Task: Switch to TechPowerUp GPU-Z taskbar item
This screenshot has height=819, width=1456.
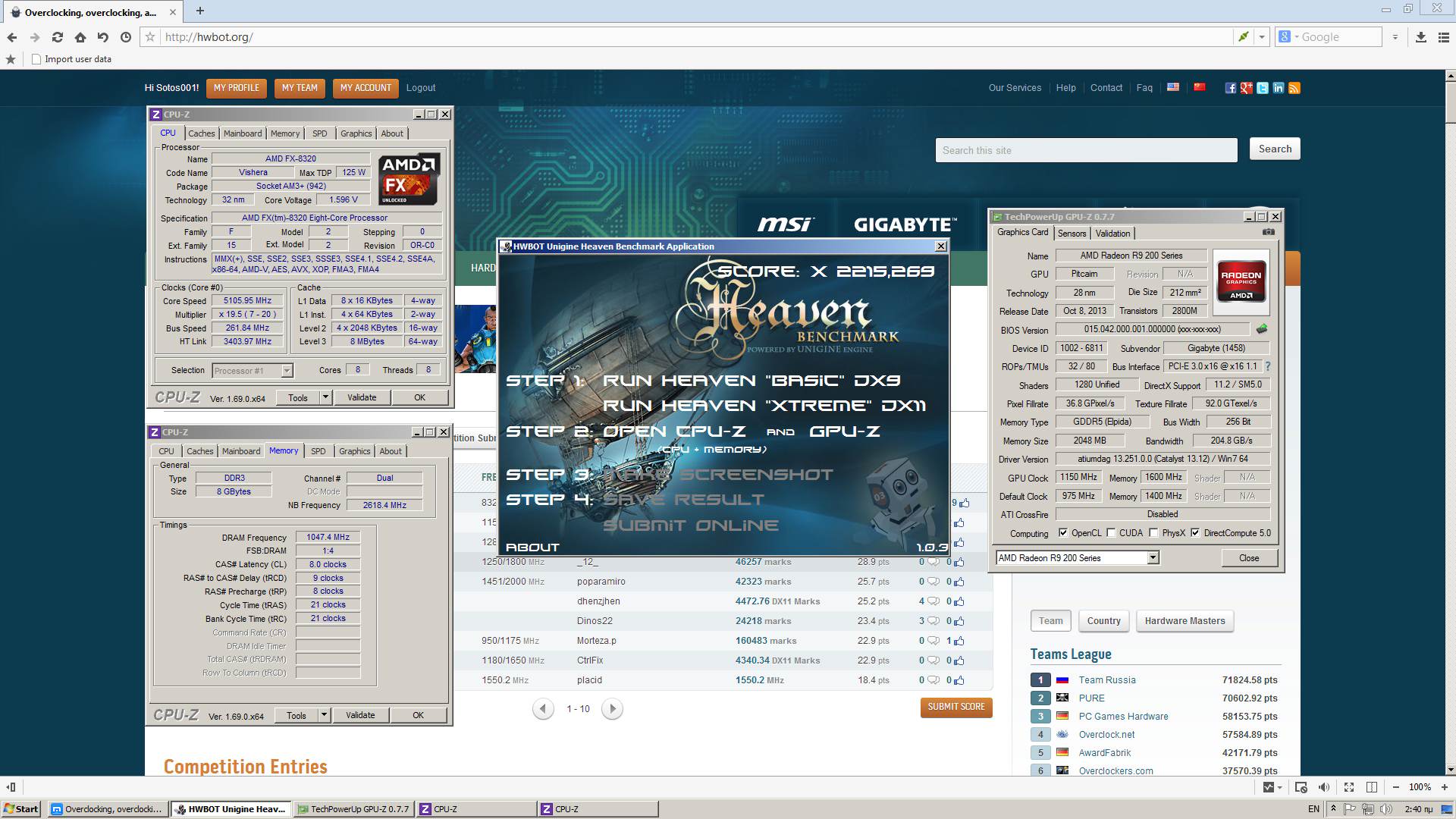Action: point(353,809)
